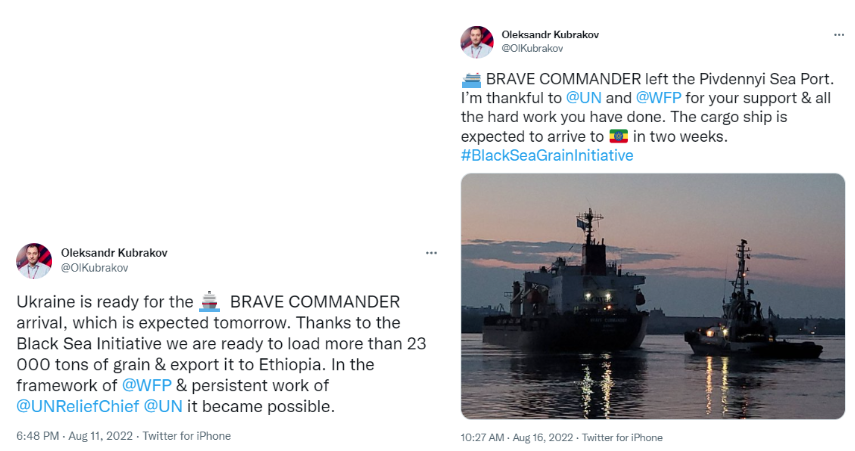Open the ship at dusk photo
This screenshot has width=855, height=451.
coord(652,296)
